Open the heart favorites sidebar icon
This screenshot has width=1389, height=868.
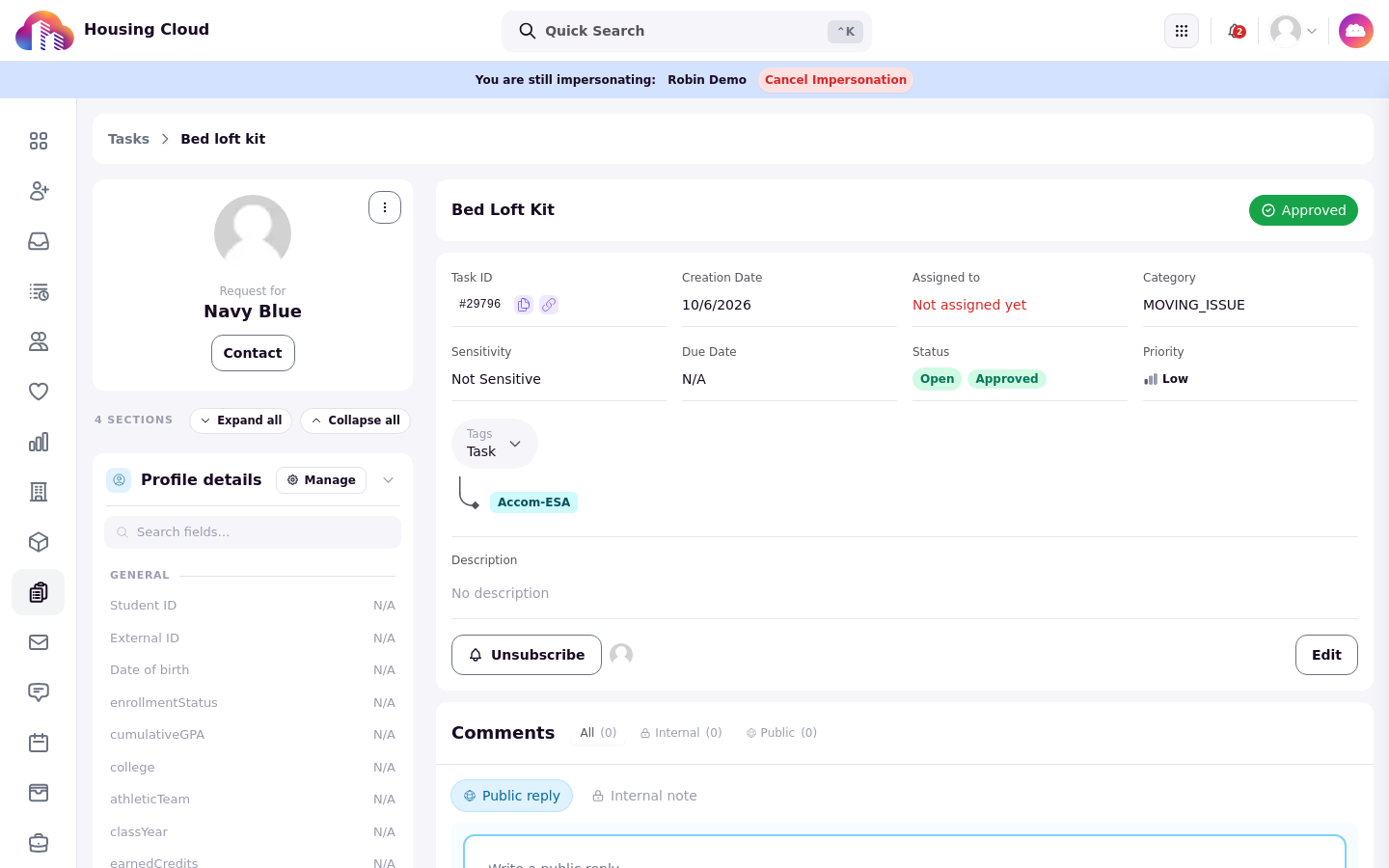[x=39, y=392]
